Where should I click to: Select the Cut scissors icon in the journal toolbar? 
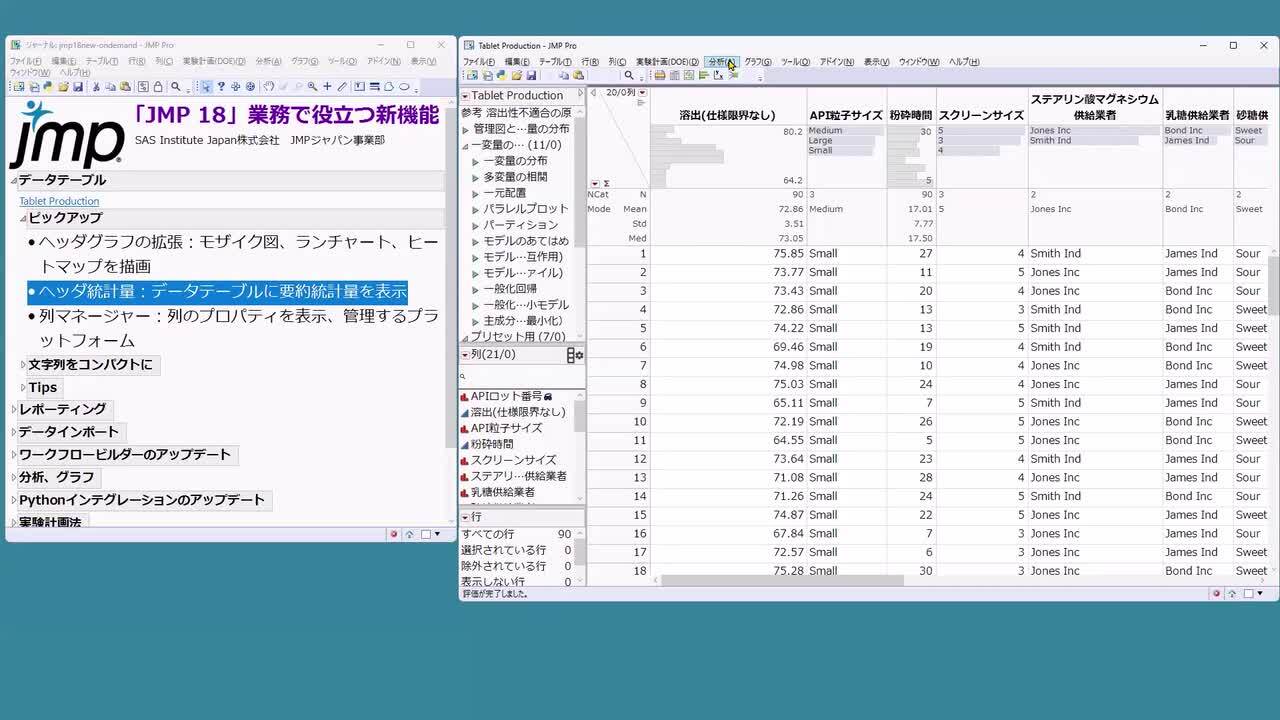point(96,87)
